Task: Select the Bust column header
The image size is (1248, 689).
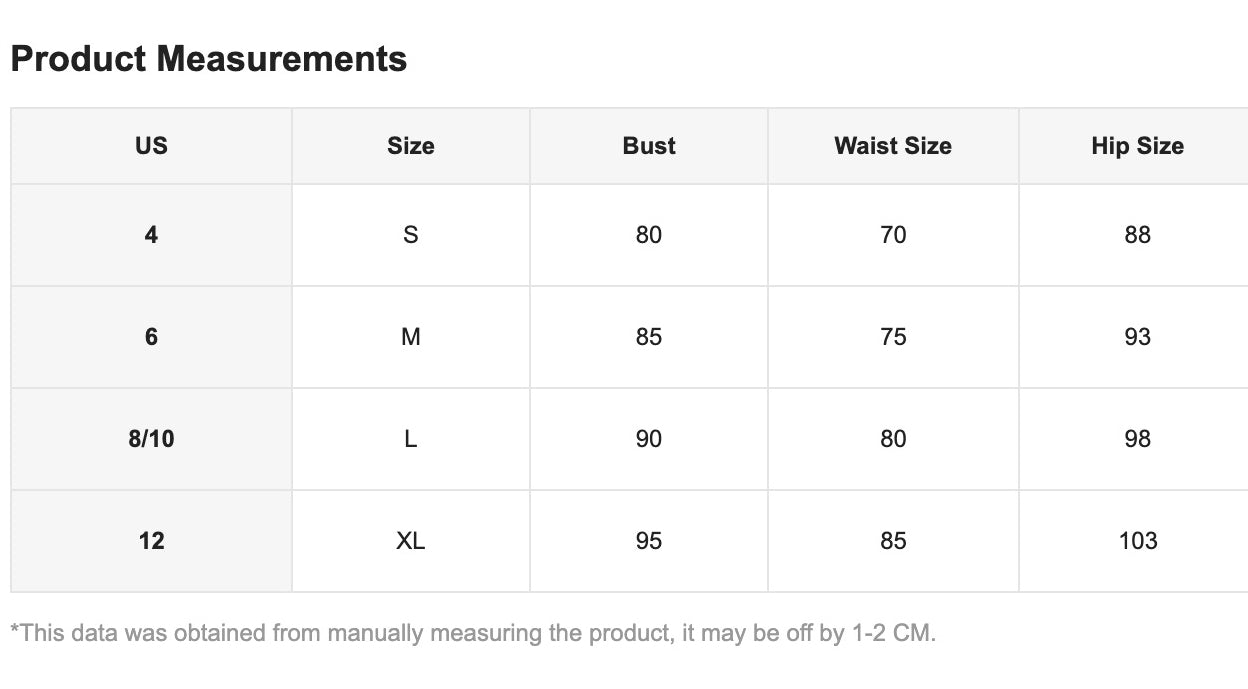Action: 649,146
